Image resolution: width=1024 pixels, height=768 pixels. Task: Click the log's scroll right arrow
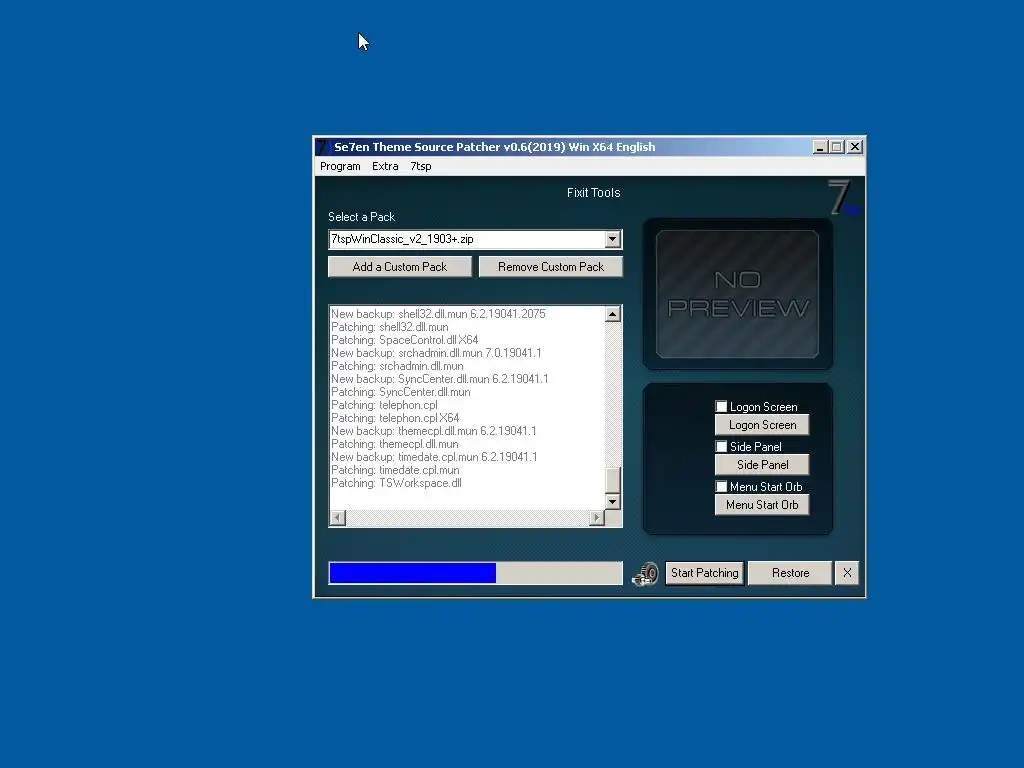pyautogui.click(x=596, y=518)
